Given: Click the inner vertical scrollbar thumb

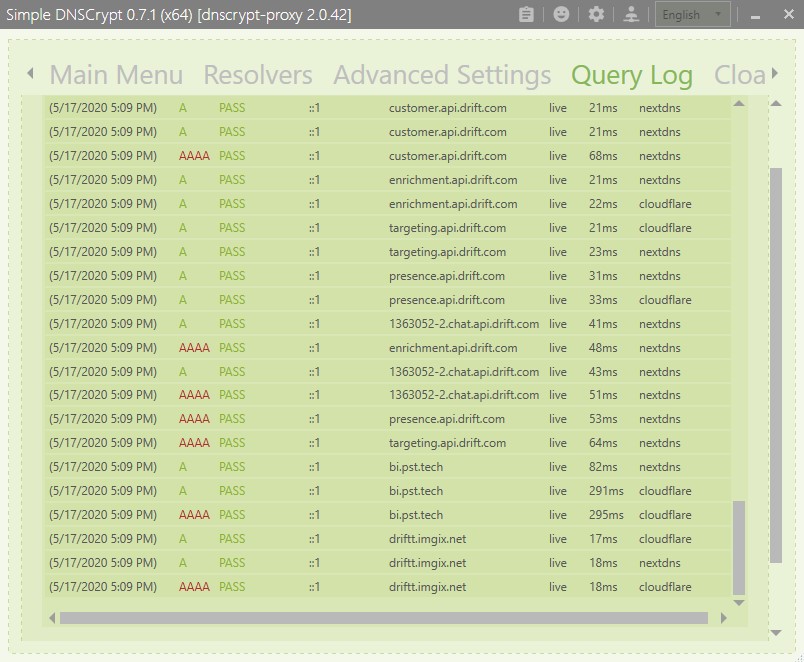Looking at the screenshot, I should click(739, 548).
